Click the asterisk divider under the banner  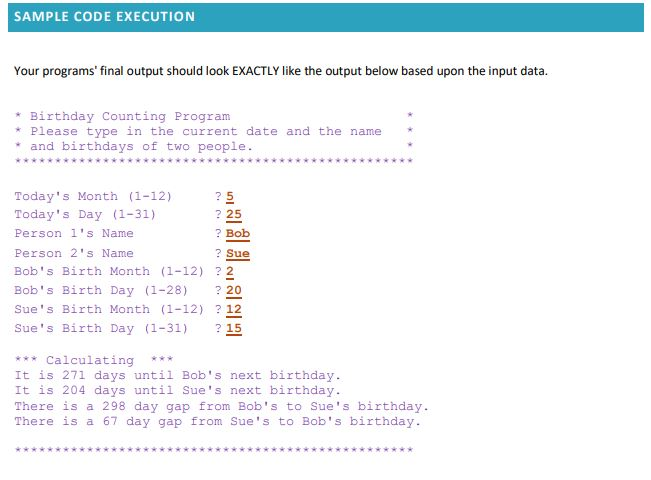tap(214, 161)
